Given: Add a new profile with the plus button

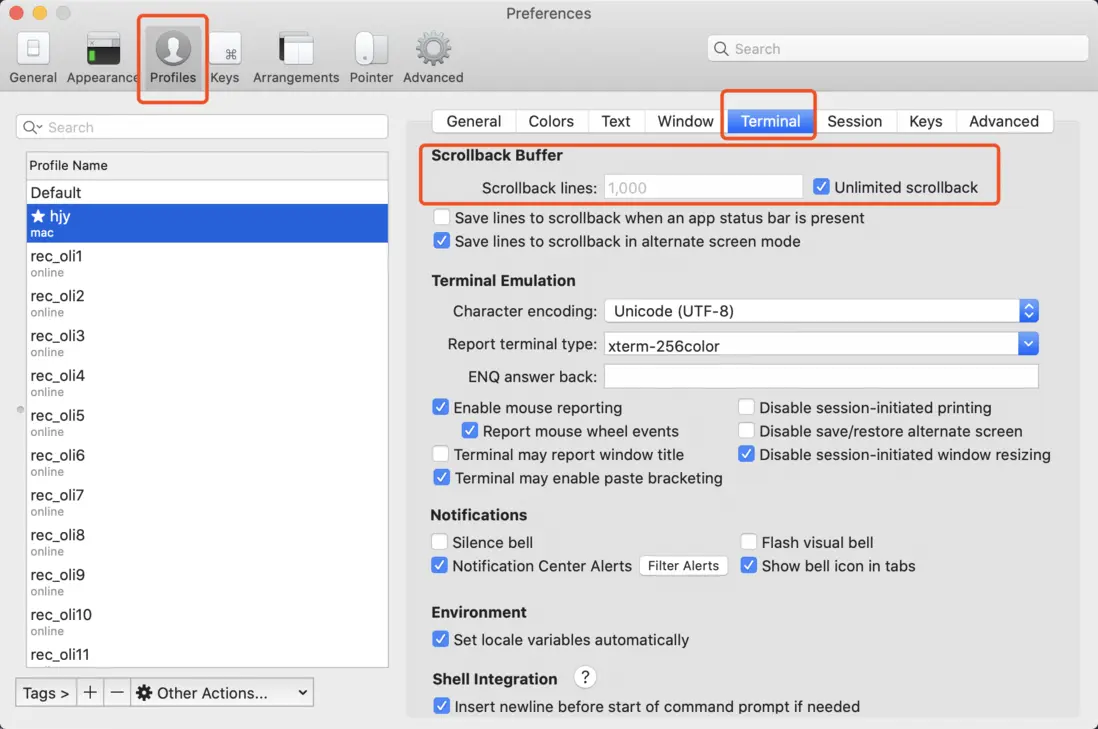Looking at the screenshot, I should click(x=90, y=693).
